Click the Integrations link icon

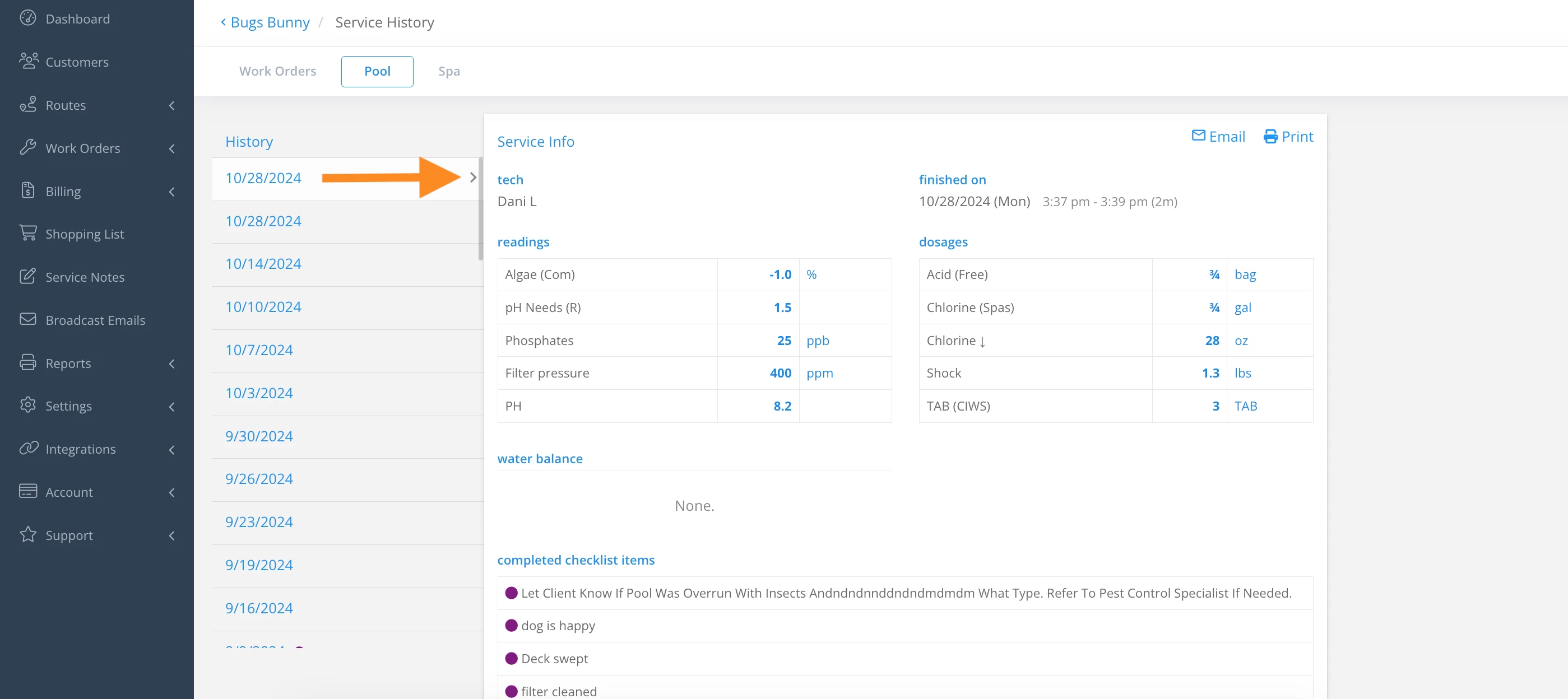tap(28, 449)
